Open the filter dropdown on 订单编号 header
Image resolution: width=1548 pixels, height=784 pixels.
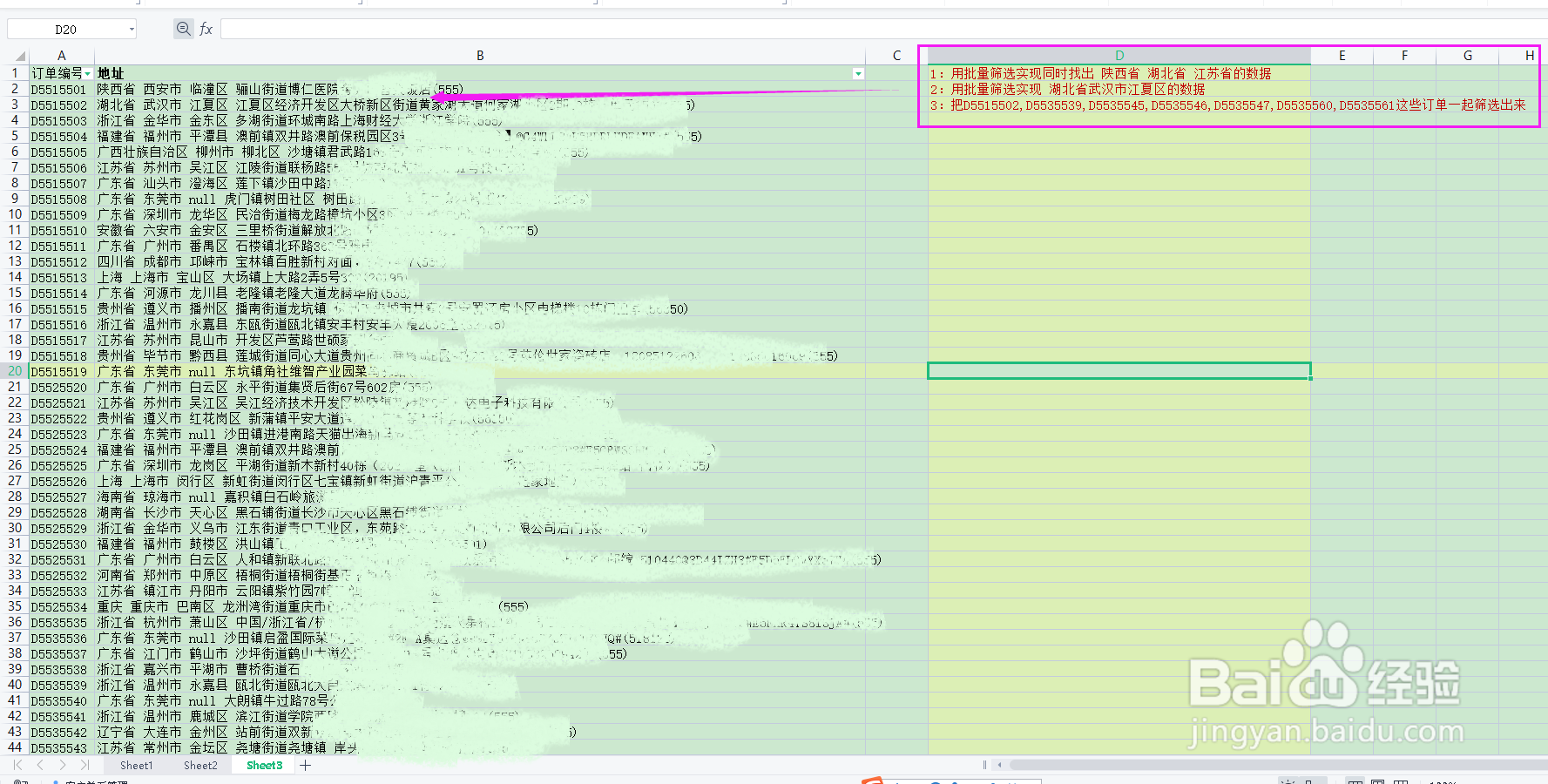coord(88,74)
